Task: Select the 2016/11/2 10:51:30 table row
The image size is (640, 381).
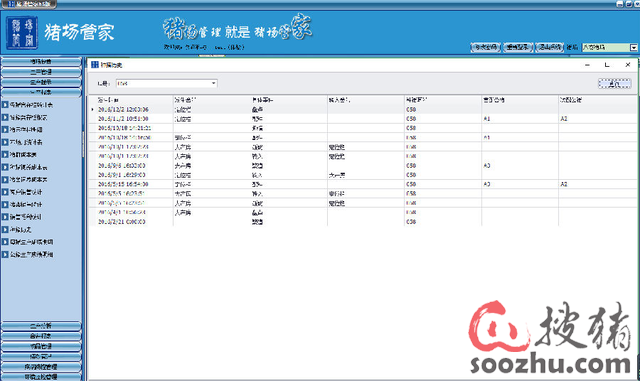Action: (363, 119)
